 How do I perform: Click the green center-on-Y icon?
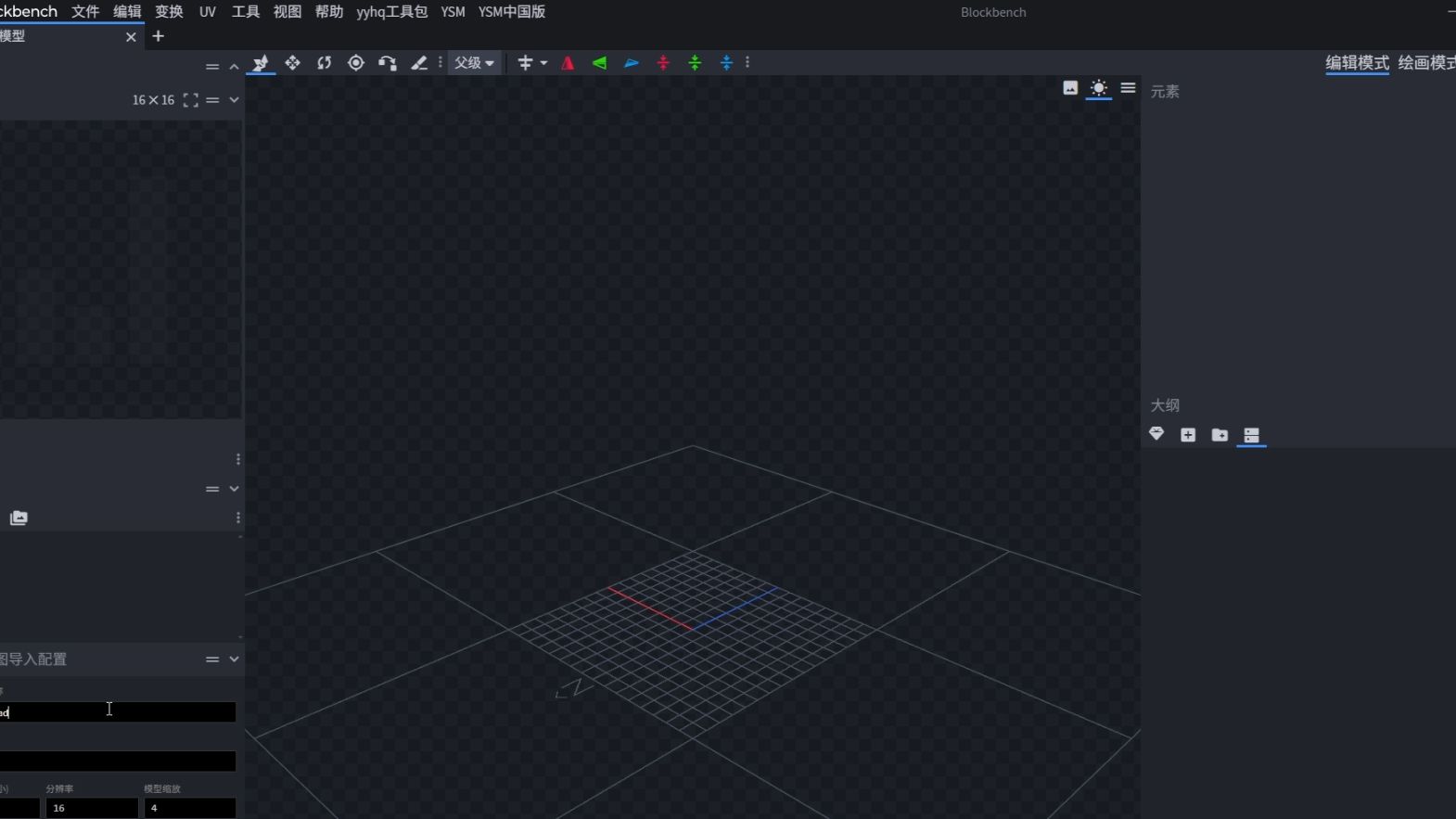click(695, 63)
